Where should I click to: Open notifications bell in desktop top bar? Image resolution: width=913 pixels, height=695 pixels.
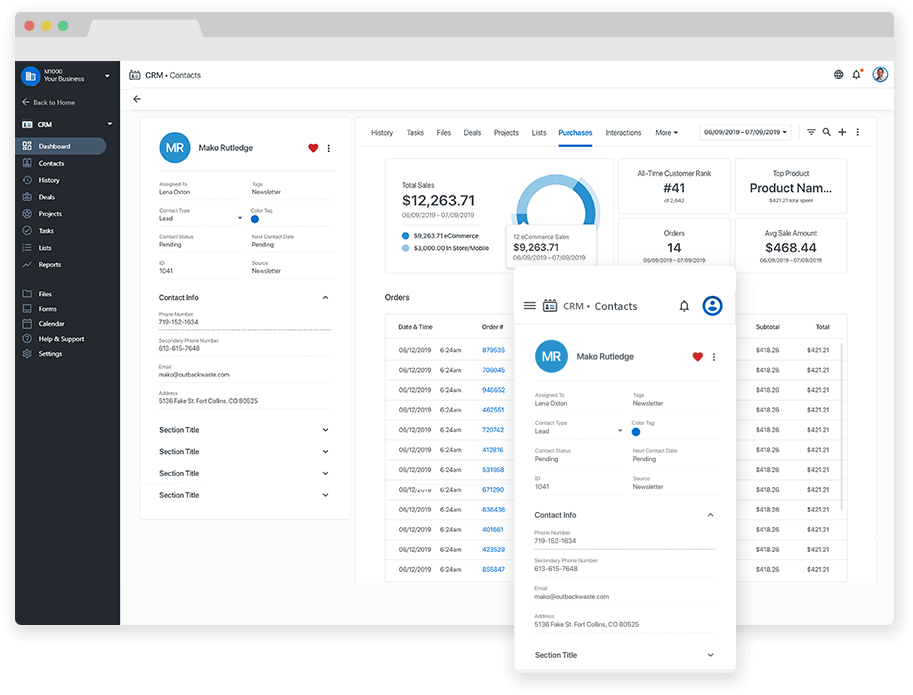click(x=857, y=75)
